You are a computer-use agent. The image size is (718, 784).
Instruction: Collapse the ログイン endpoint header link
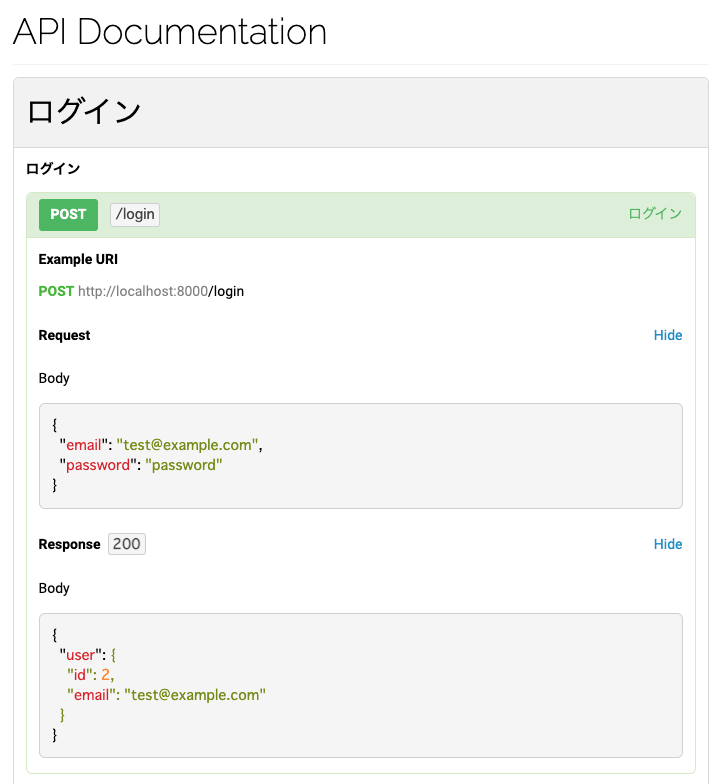click(x=655, y=214)
